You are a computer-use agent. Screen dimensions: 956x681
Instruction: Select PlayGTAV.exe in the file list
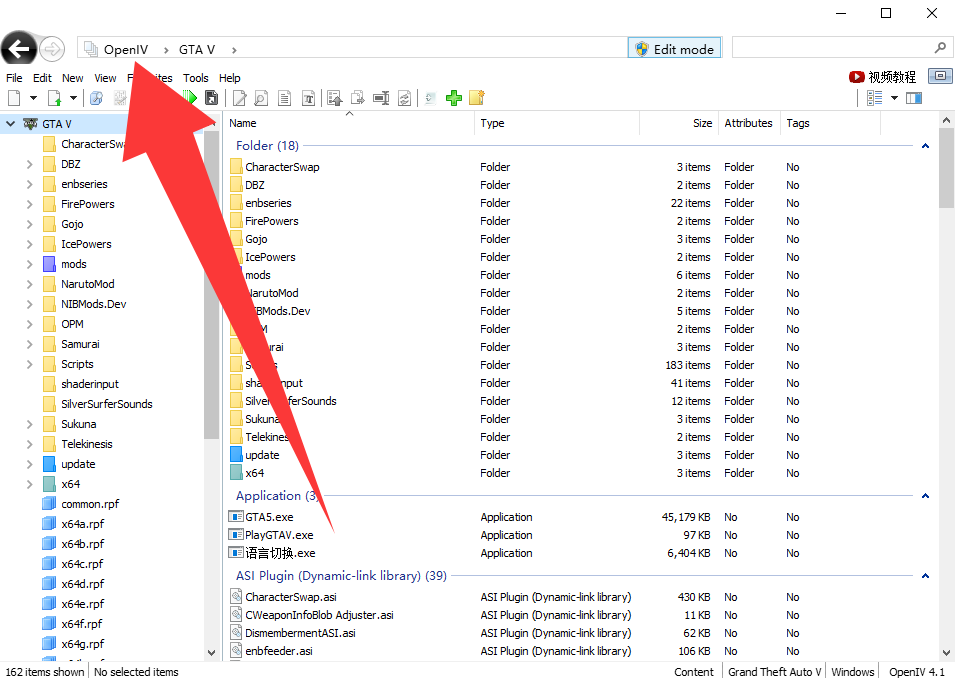coord(279,535)
